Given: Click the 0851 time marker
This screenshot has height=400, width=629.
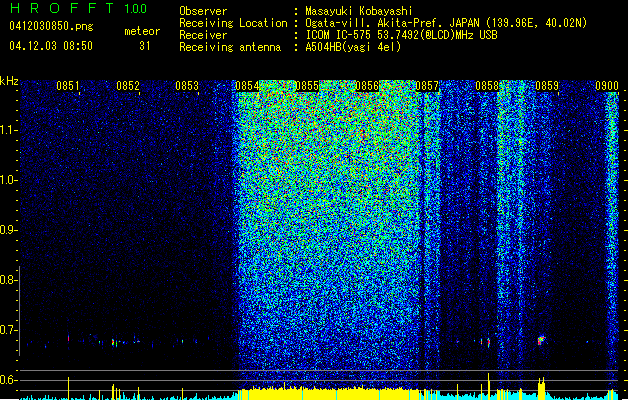Looking at the screenshot, I should coord(67,86).
